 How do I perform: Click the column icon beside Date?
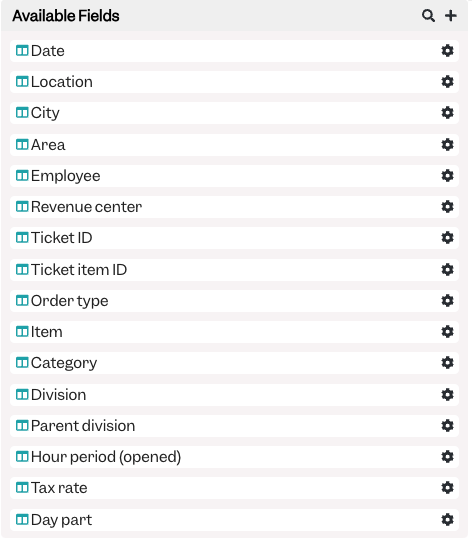22,51
